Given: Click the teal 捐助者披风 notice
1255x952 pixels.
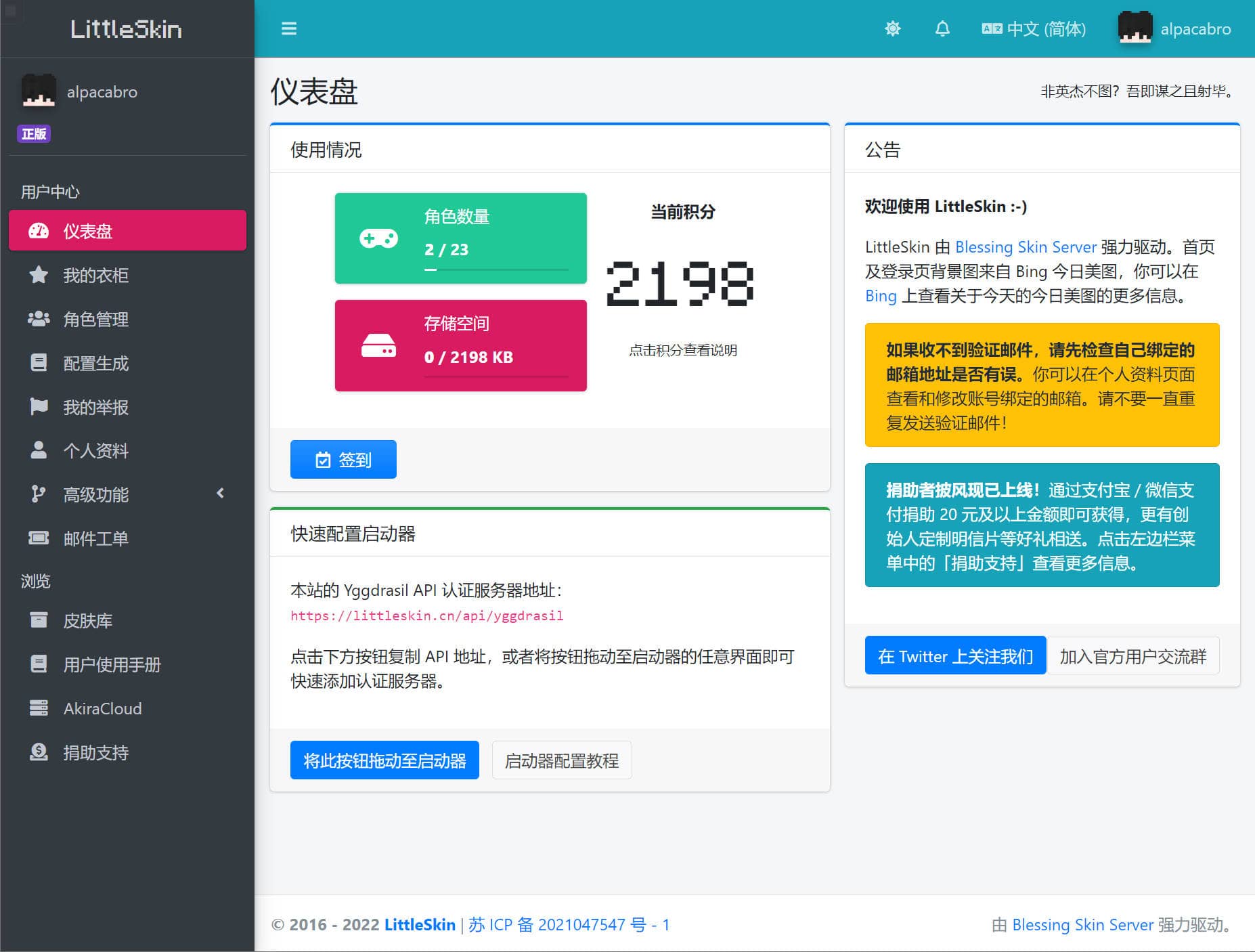Looking at the screenshot, I should click(1042, 525).
